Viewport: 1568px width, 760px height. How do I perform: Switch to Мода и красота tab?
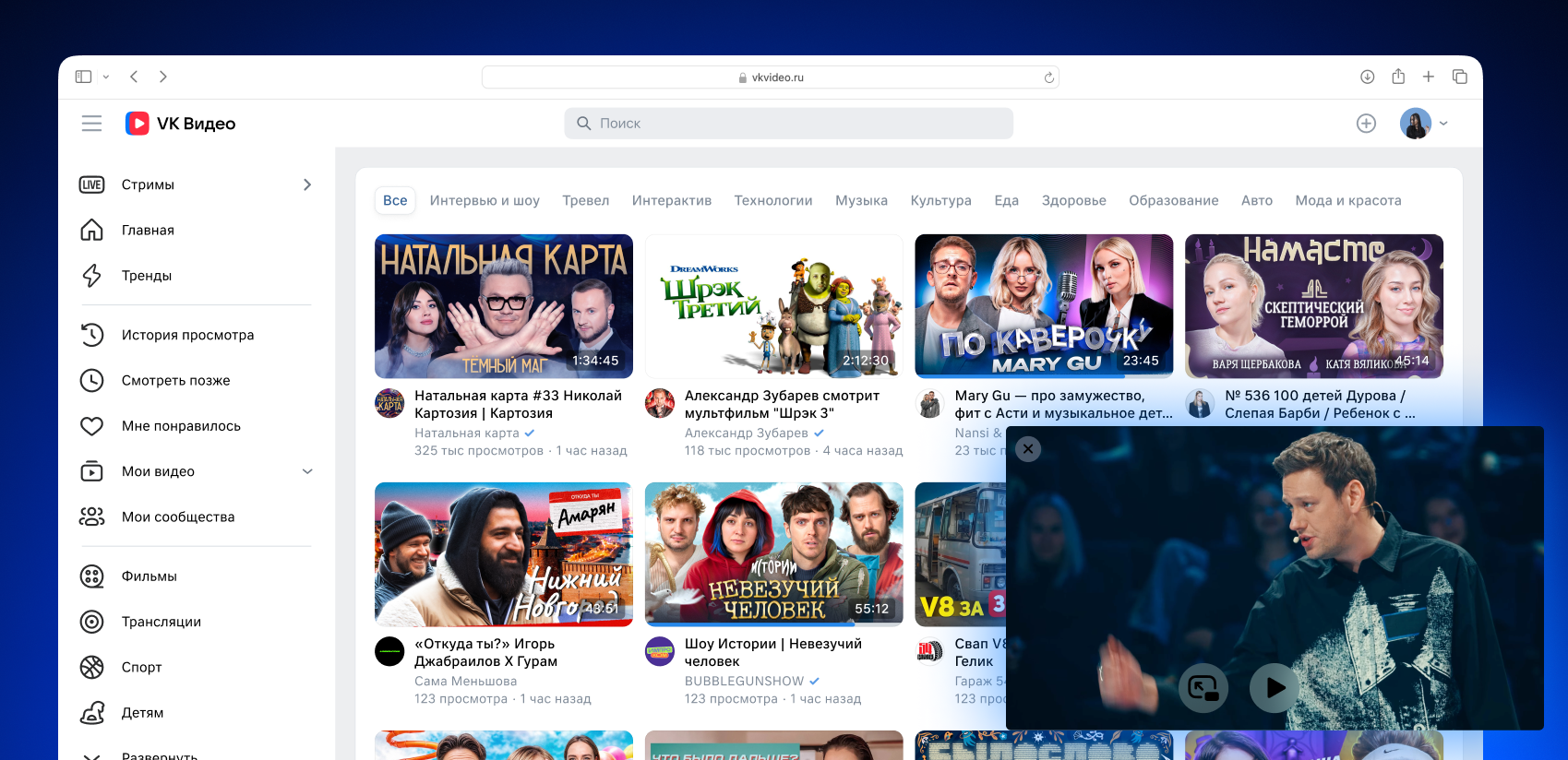coord(1348,200)
